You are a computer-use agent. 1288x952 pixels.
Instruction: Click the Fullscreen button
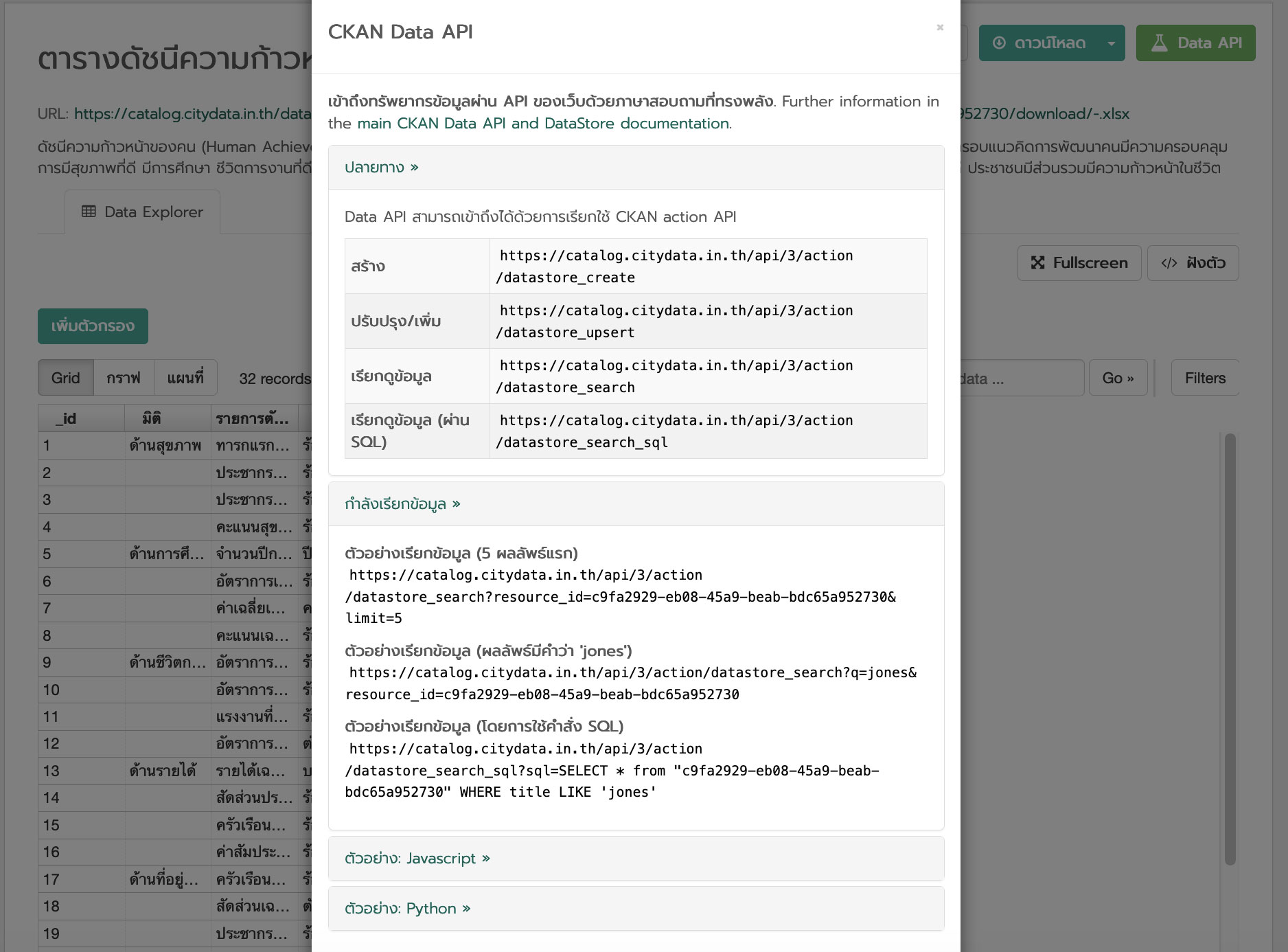click(1079, 263)
